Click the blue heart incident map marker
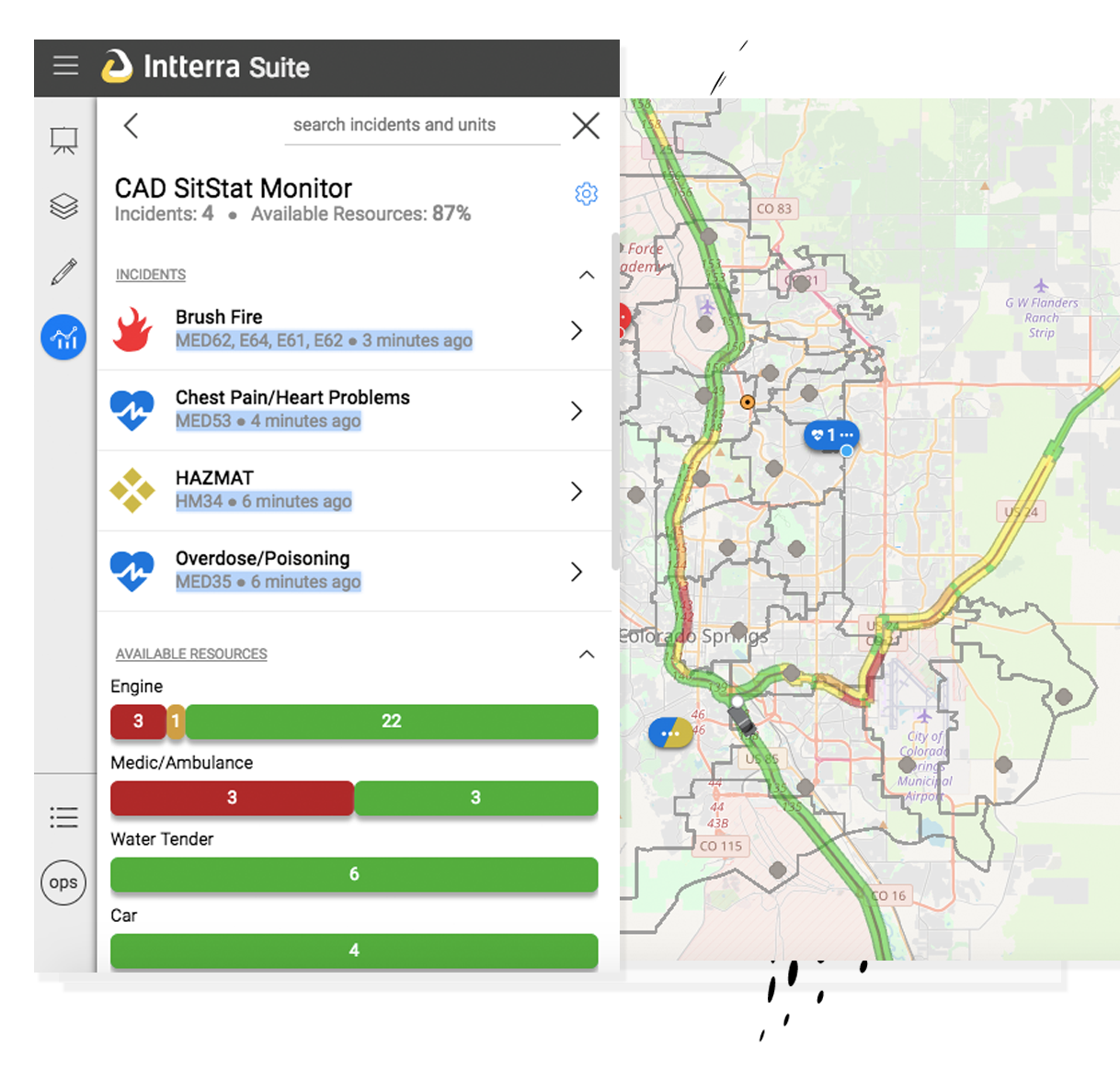Screen dimensions: 1120x1081 (831, 435)
